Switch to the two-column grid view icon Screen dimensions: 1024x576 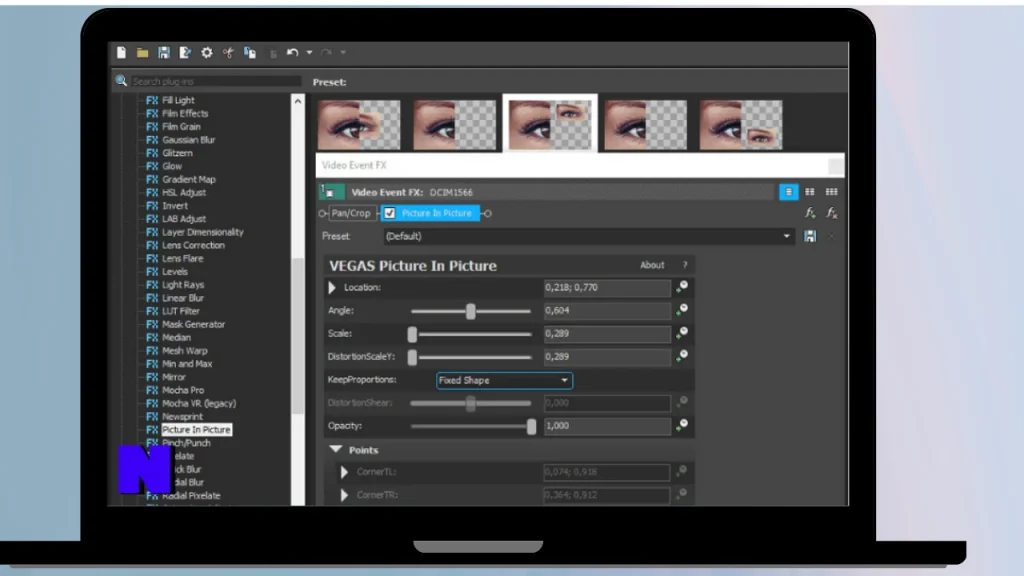pyautogui.click(x=810, y=192)
